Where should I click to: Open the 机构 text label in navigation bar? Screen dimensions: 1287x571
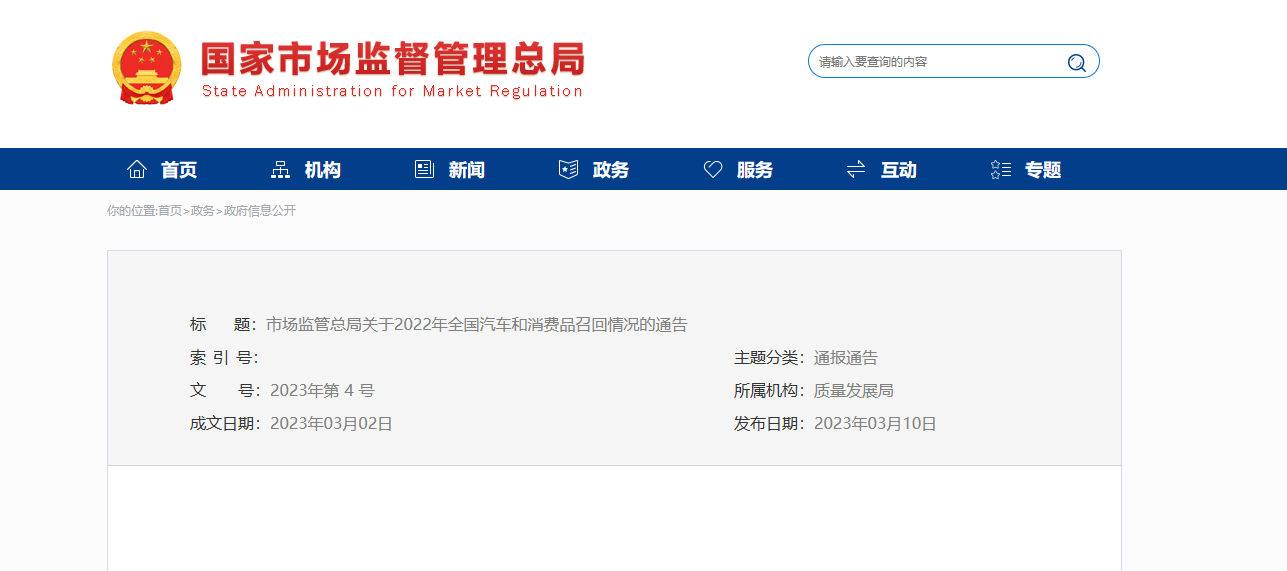tap(323, 170)
